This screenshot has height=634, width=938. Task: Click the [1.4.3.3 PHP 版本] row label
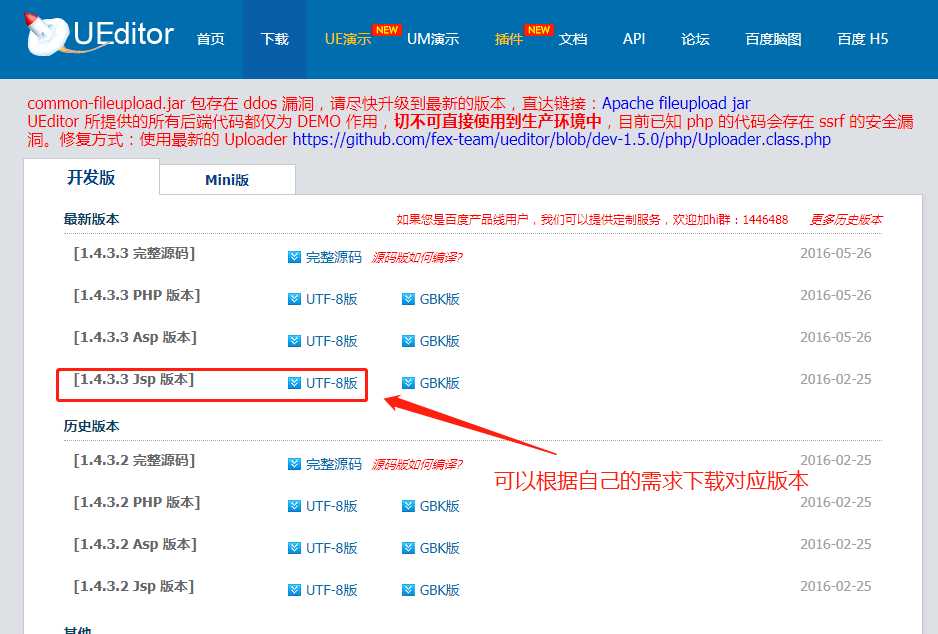point(137,295)
